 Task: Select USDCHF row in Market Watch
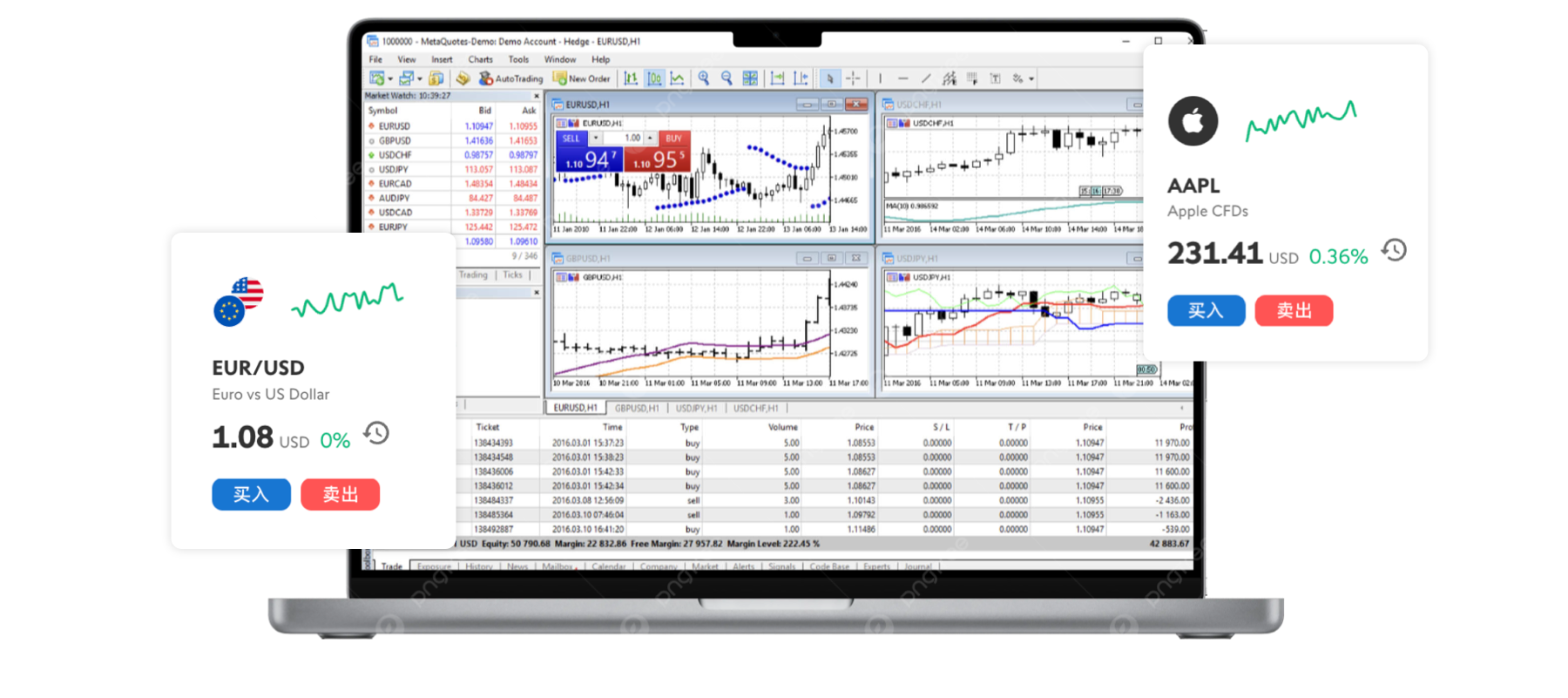(x=452, y=155)
